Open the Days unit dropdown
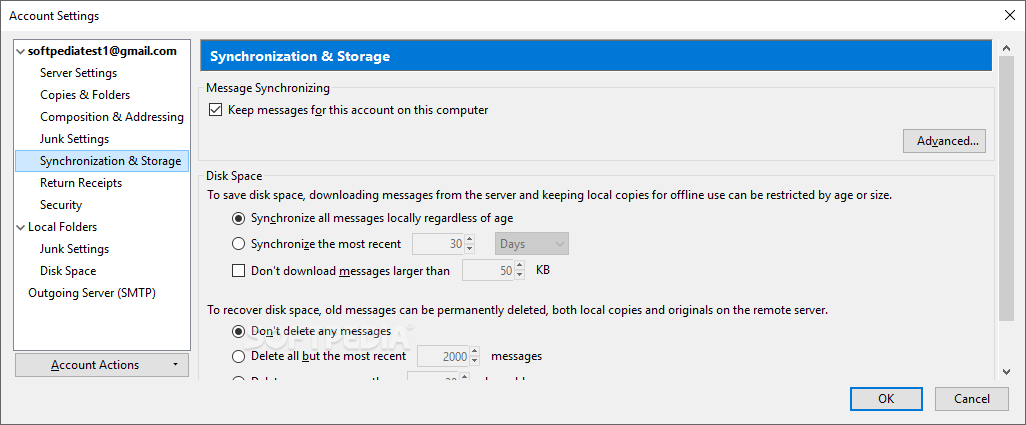 click(x=532, y=244)
